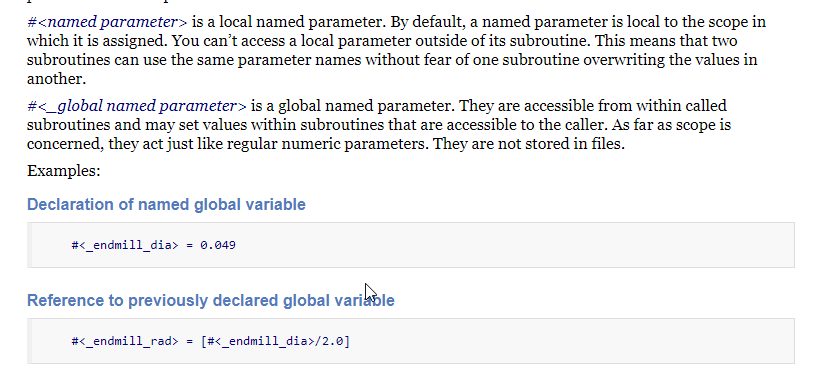The width and height of the screenshot is (826, 387).
Task: Click inside the first code block box
Action: coord(411,245)
